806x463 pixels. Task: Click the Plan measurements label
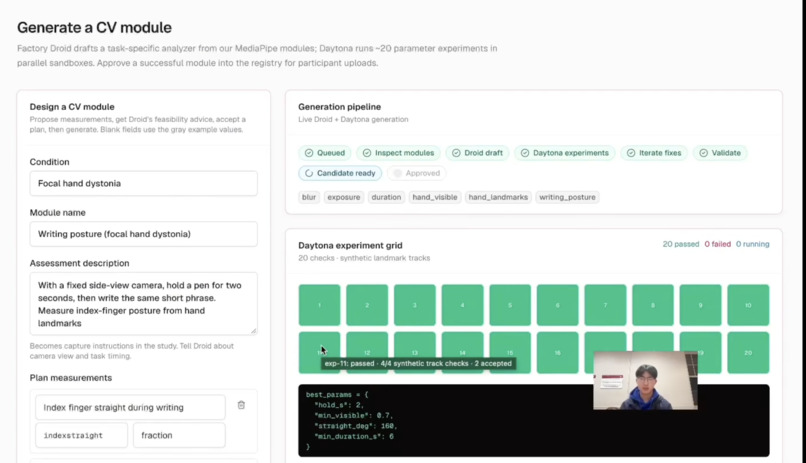(x=71, y=378)
